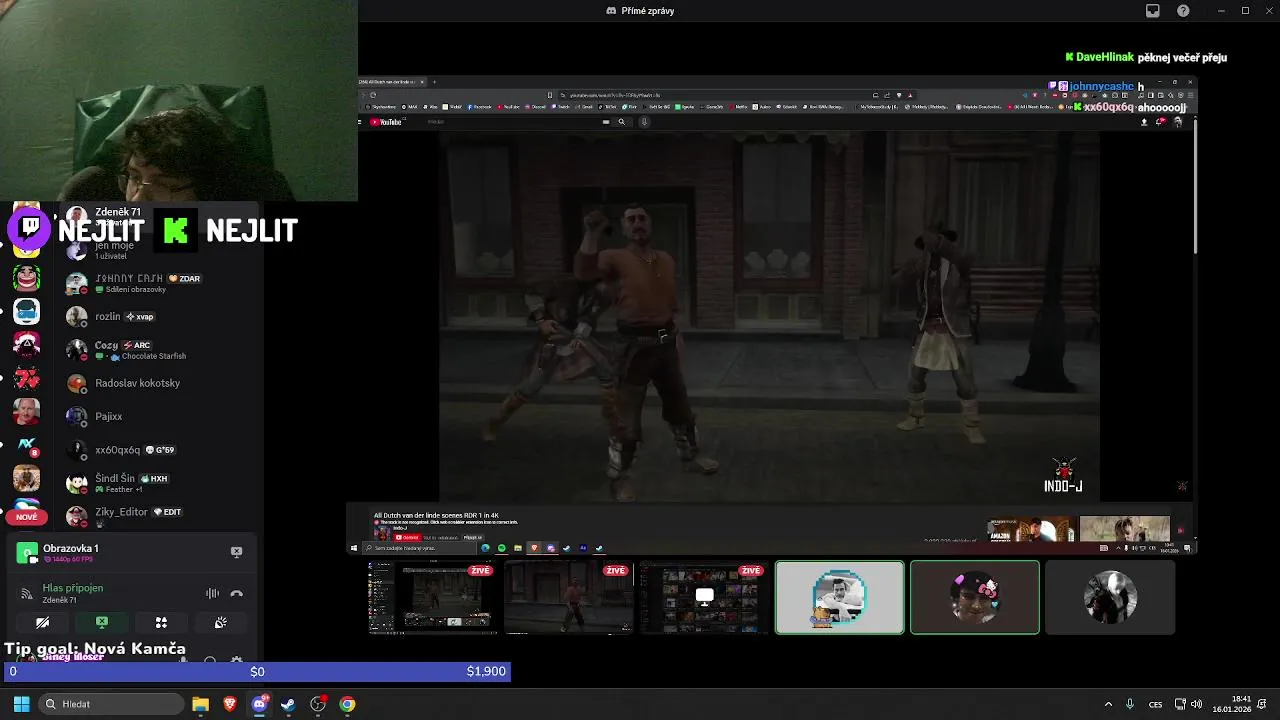Open the bald man photo server icon
This screenshot has height=720, width=1280.
27,411
